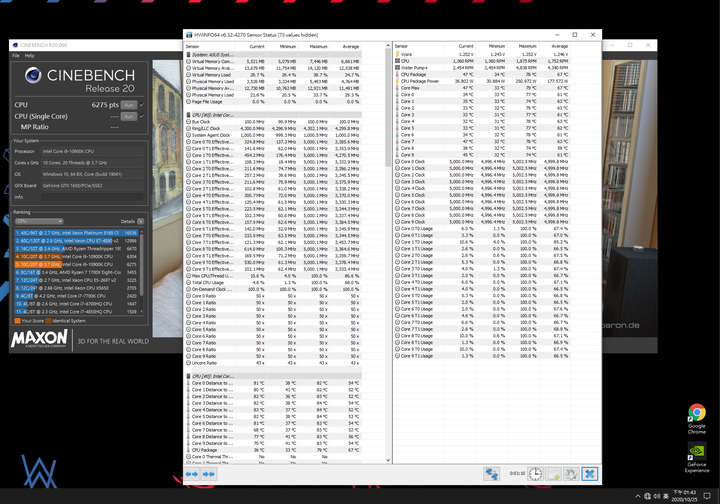Open the File menu in Cinebench
The image size is (720, 504).
click(x=16, y=56)
